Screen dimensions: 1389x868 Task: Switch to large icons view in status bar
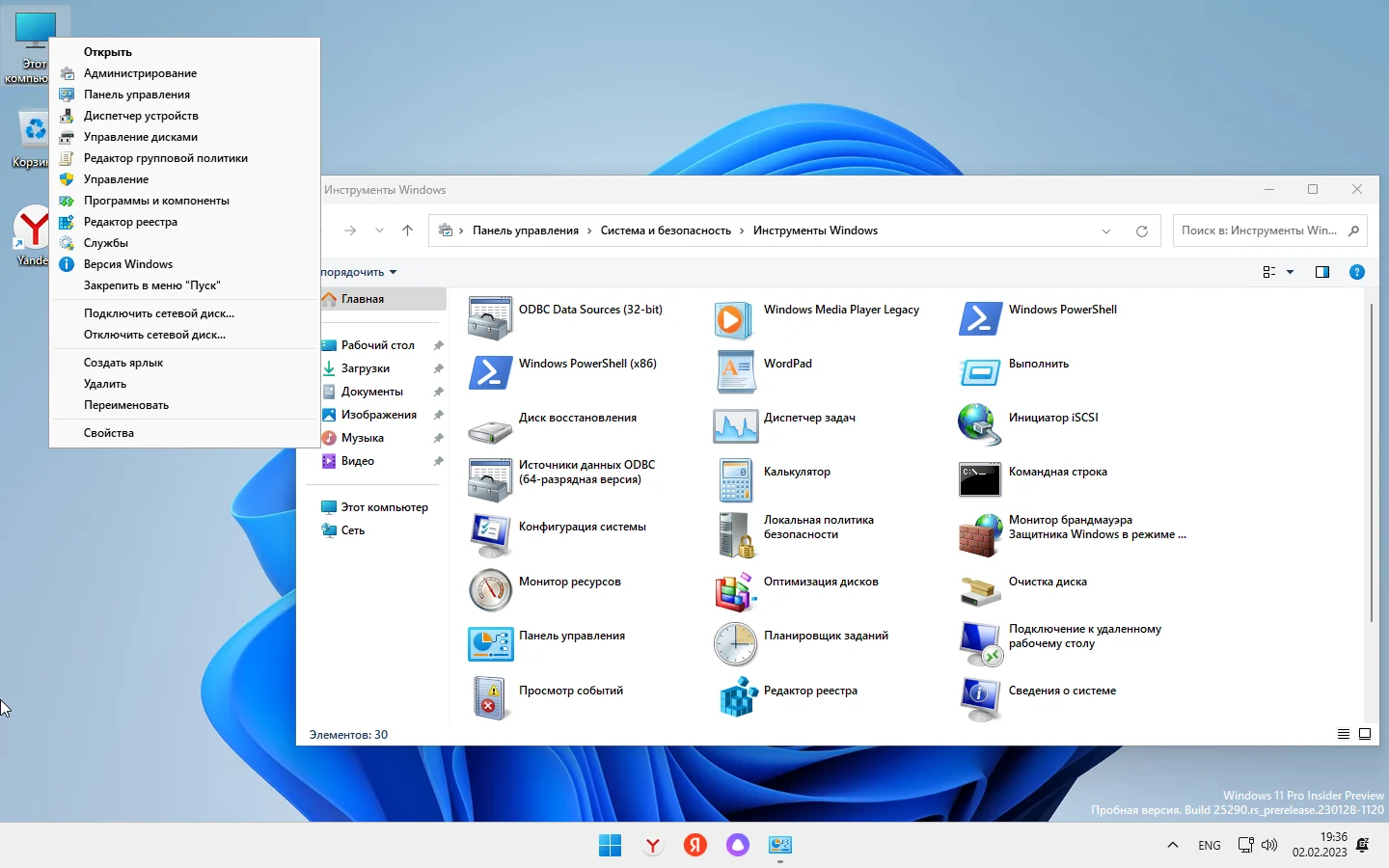pos(1365,735)
